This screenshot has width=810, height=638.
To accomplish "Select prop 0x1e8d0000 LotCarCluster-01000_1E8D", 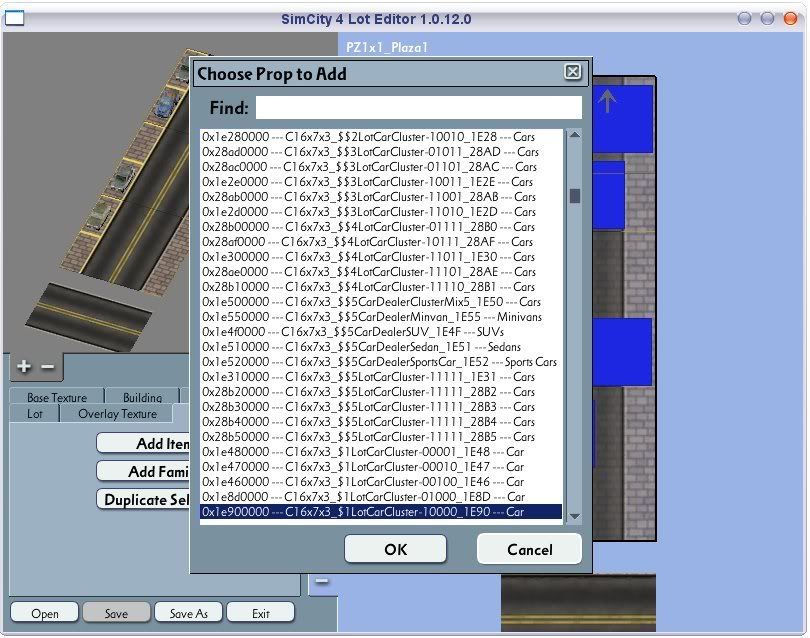I will coord(381,496).
